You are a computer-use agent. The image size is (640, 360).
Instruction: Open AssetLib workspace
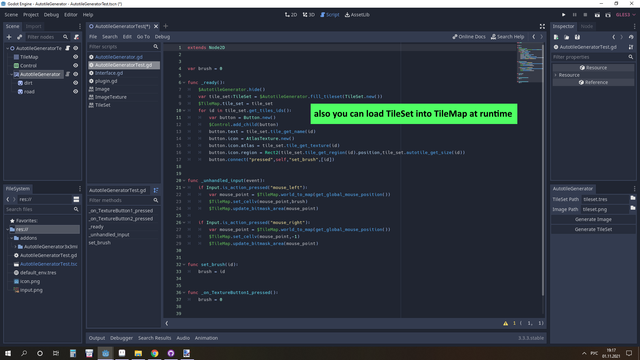coord(357,15)
